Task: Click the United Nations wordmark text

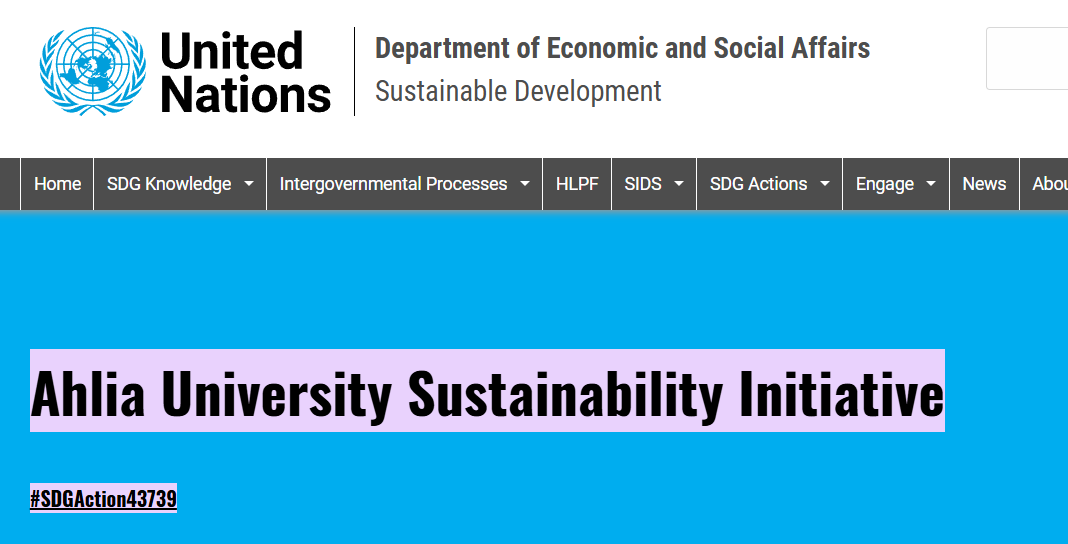Action: tap(245, 72)
